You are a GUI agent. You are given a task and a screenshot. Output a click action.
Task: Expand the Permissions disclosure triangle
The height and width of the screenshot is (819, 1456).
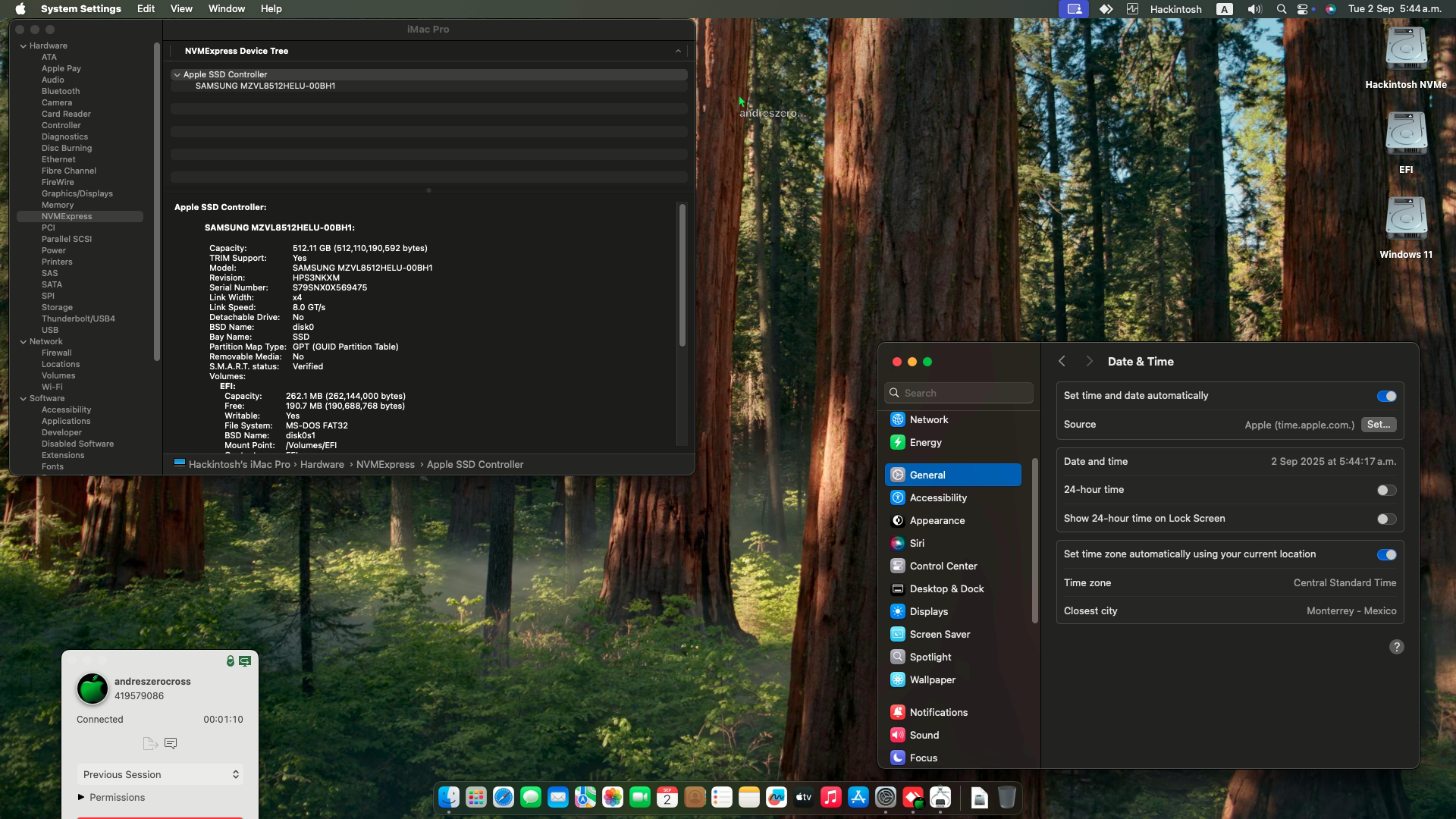[x=81, y=797]
